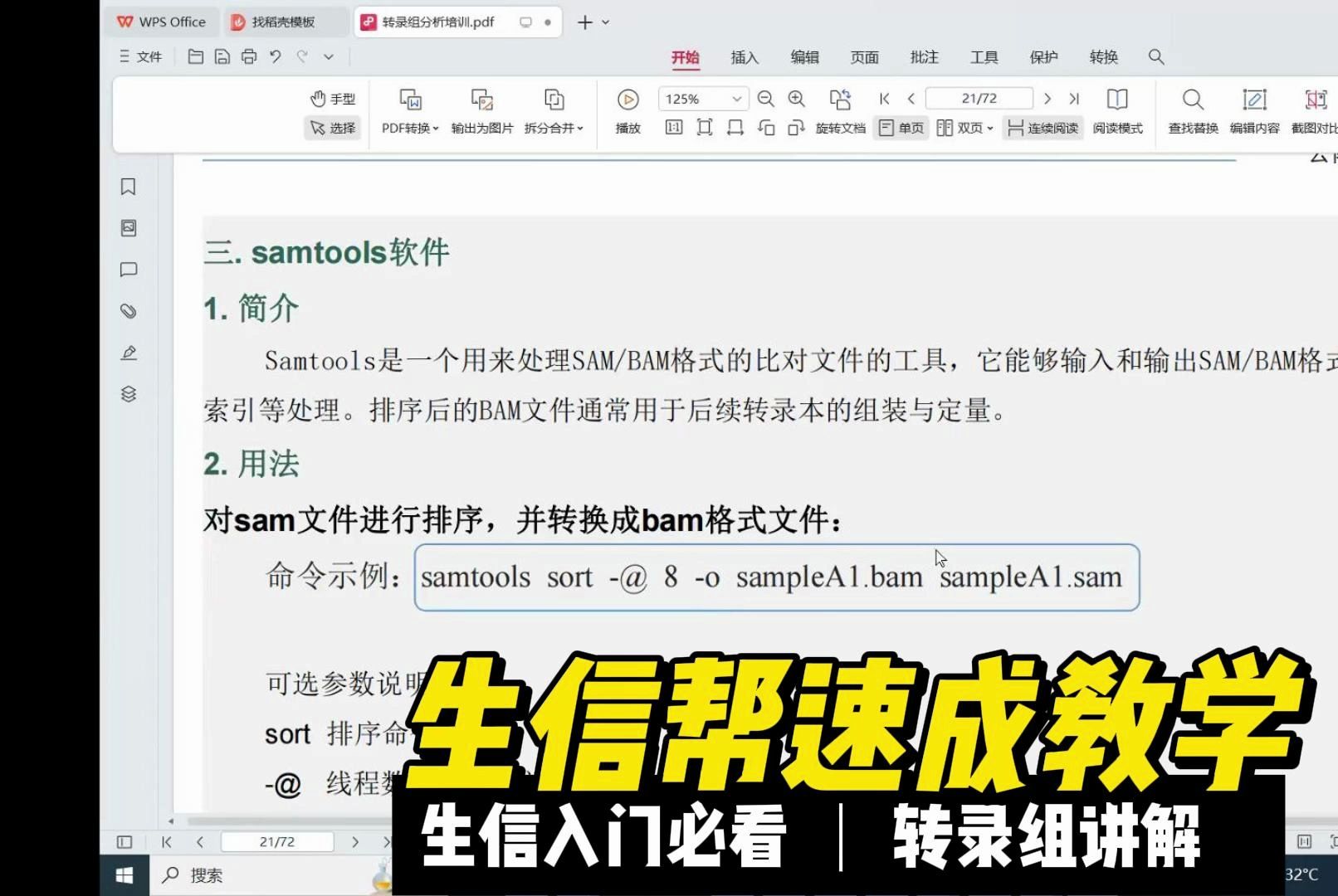
Task: Click the undo arrow icon
Action: (x=276, y=56)
